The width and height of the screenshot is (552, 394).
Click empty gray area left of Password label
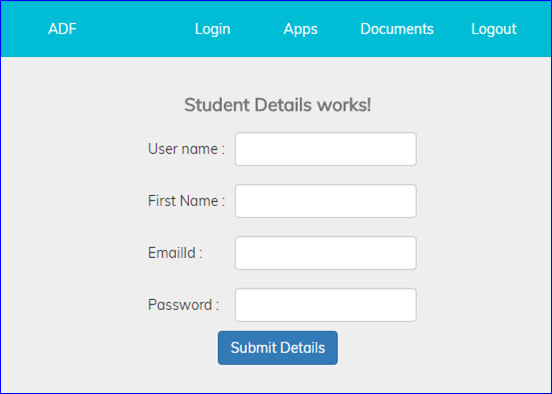pos(74,305)
